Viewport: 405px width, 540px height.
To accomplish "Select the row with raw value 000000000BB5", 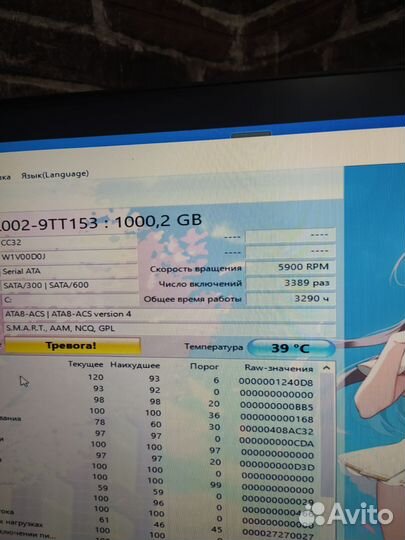I will [160, 404].
